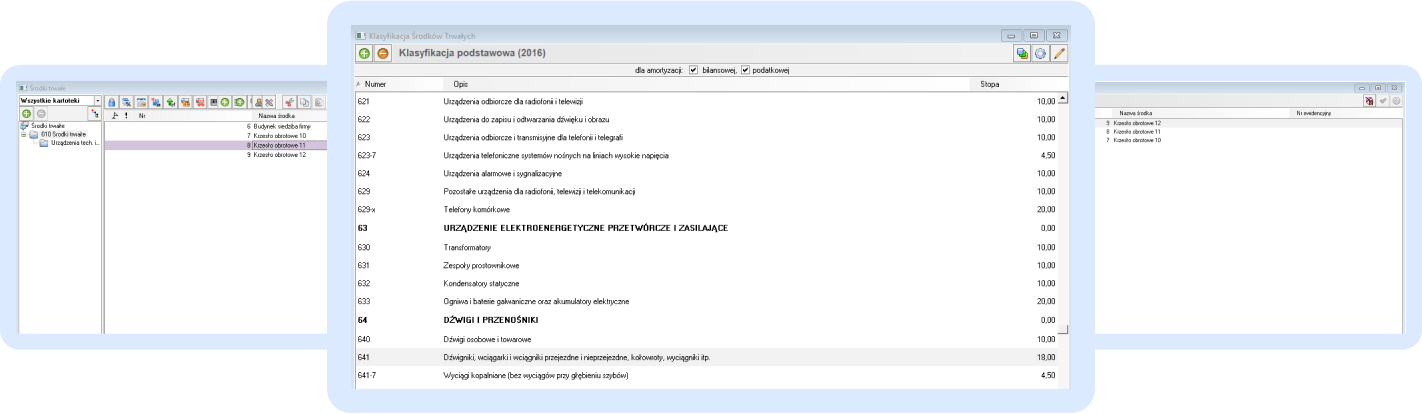This screenshot has width=1422, height=414.
Task: Click the red scissors icon in Środki trwałe toolbar
Action: click(x=289, y=102)
